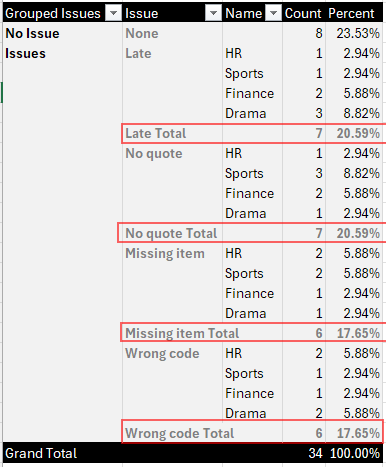Screen dimensions: 386x467
Task: Select the No quote issue label
Action: point(154,153)
